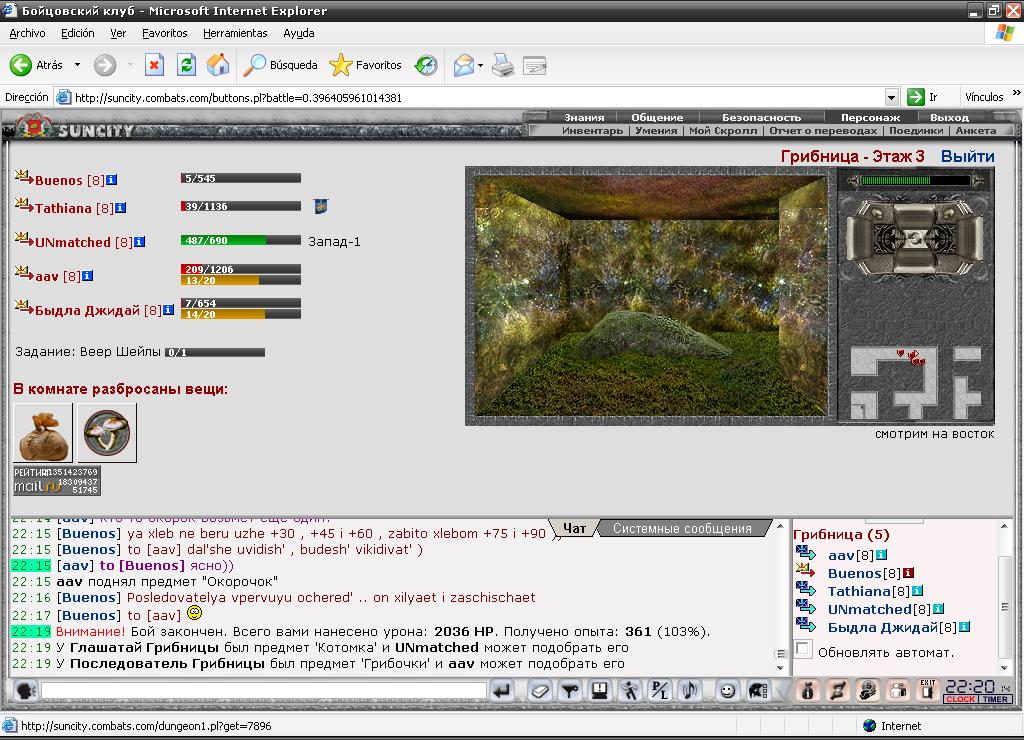Click the Задание Веер Шейлы 0/1 progress bar

tap(215, 352)
